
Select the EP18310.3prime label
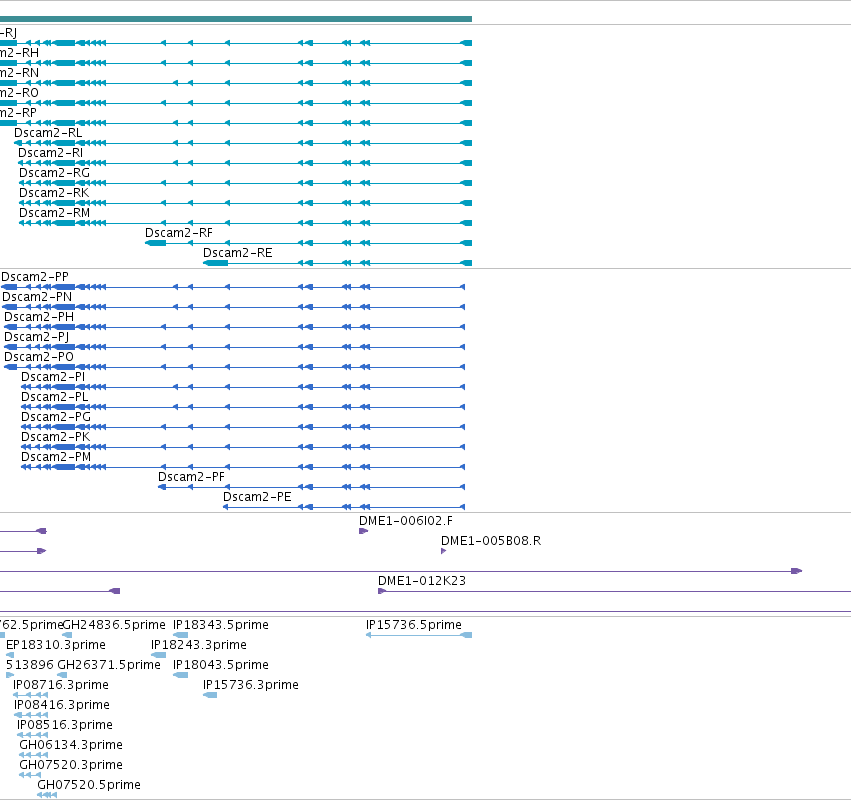pyautogui.click(x=56, y=646)
